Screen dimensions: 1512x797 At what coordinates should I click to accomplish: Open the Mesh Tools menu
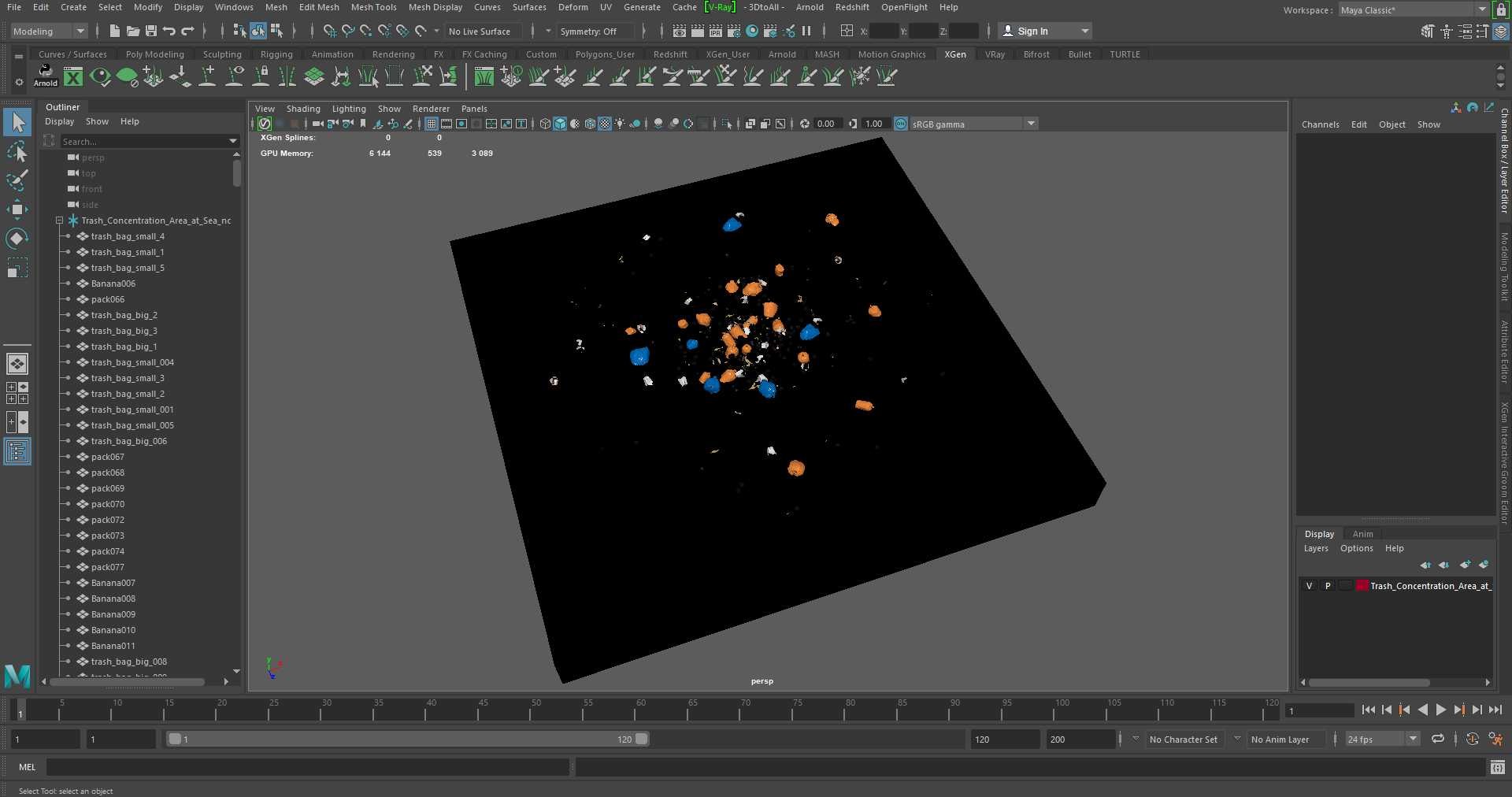[373, 7]
